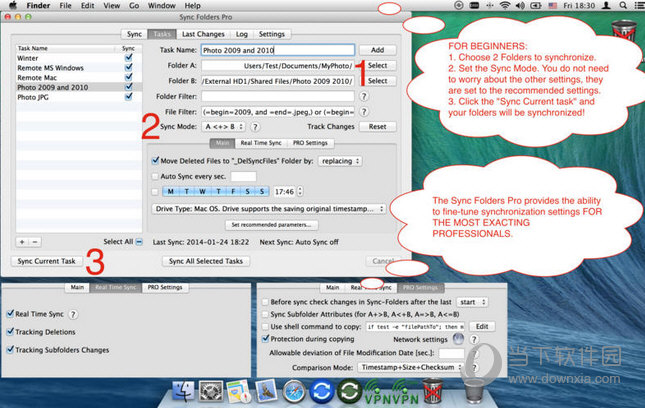645x408 pixels.
Task: Open Network settings help question mark
Action: coord(474,339)
